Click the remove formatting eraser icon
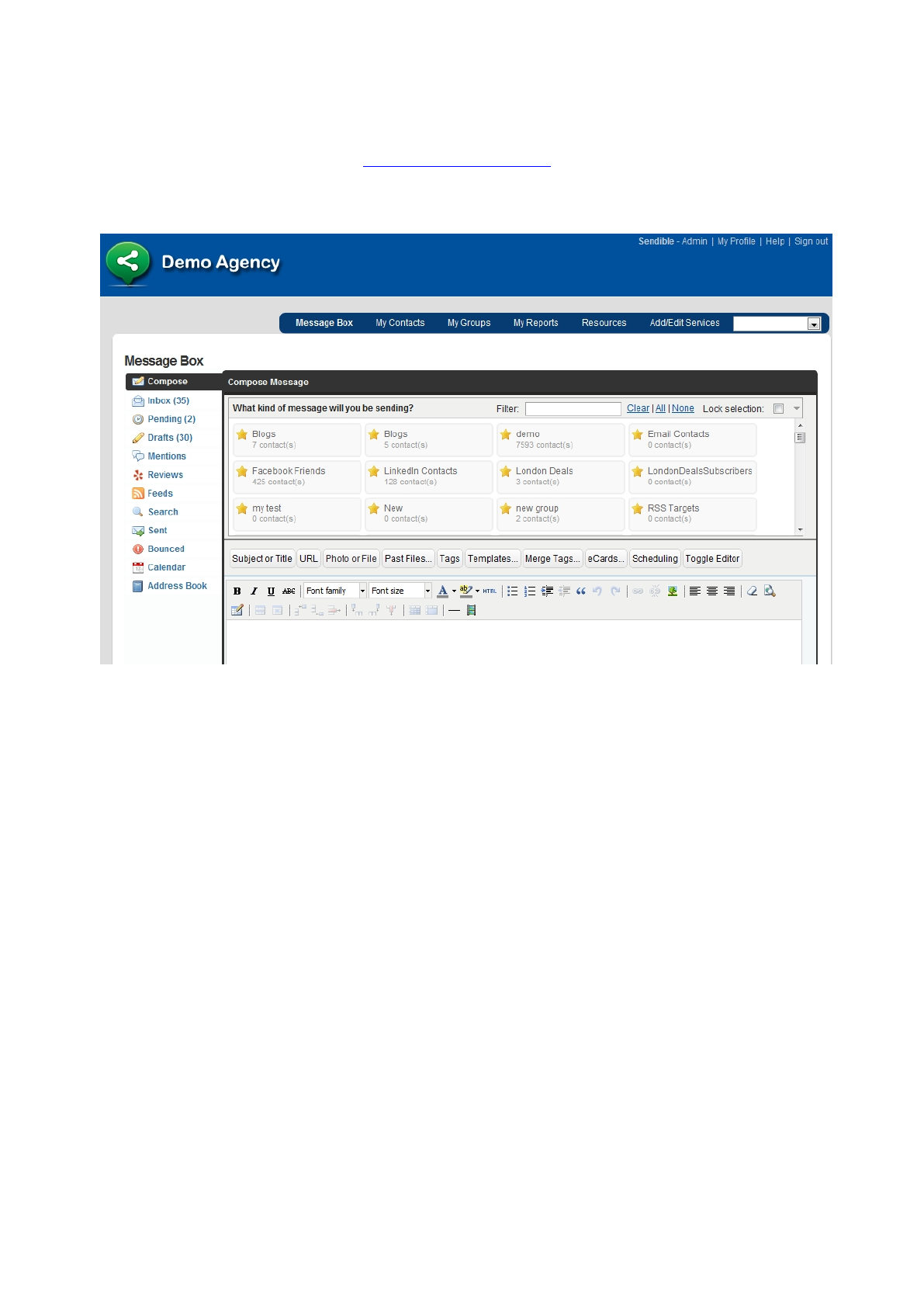This screenshot has height=1307, width=924. pyautogui.click(x=752, y=591)
